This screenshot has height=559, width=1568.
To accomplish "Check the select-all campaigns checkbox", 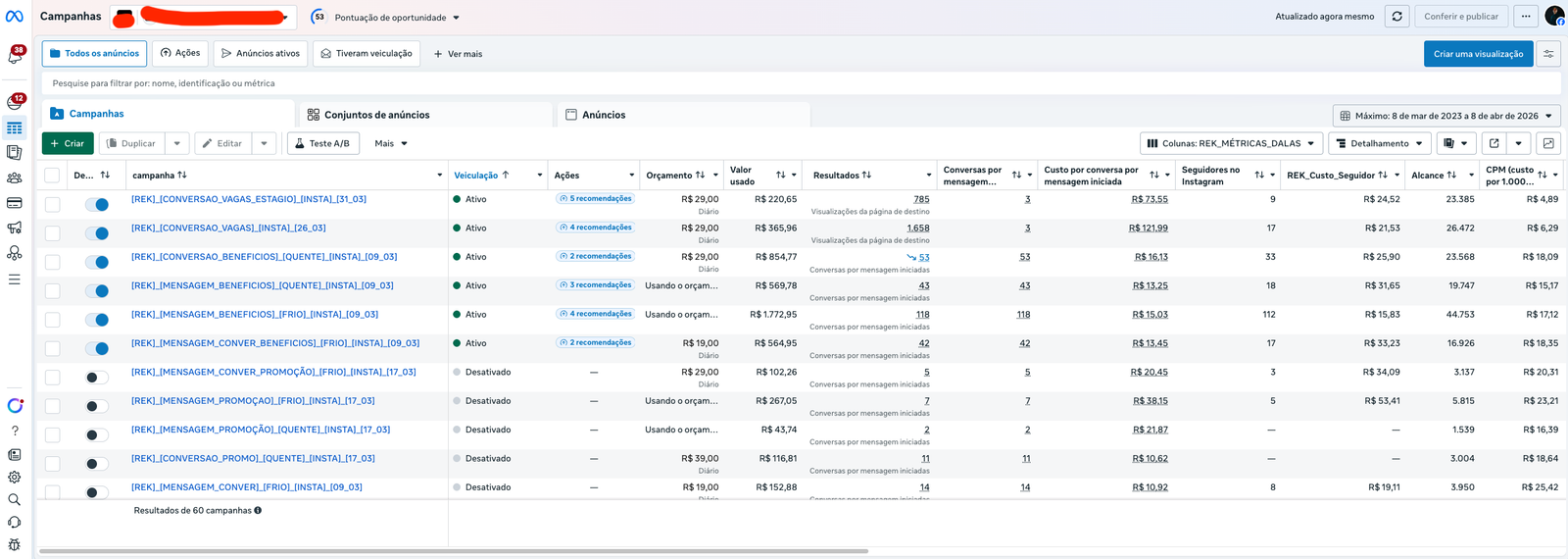I will click(x=52, y=176).
